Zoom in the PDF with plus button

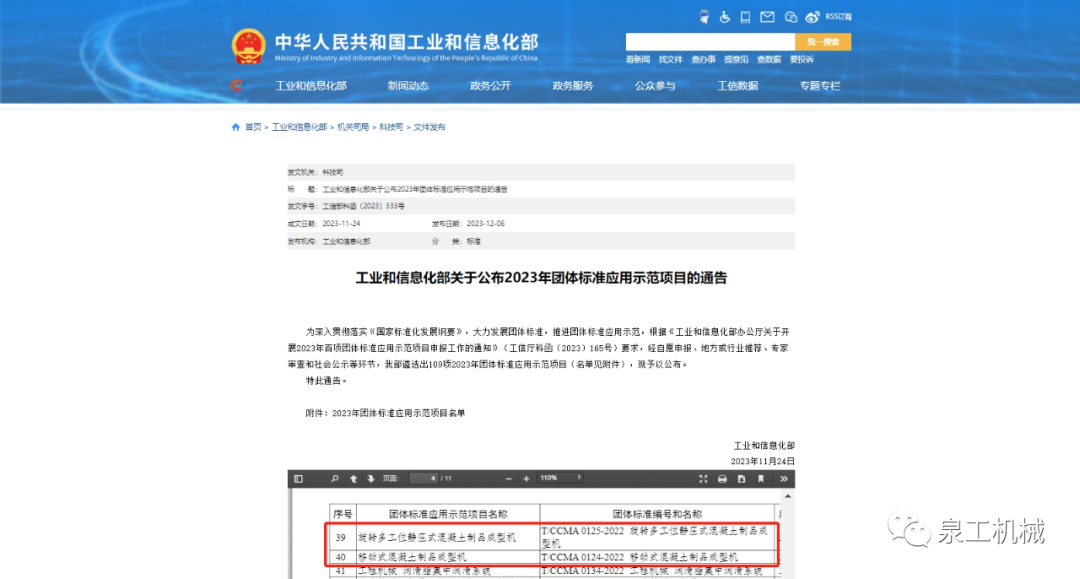click(526, 479)
